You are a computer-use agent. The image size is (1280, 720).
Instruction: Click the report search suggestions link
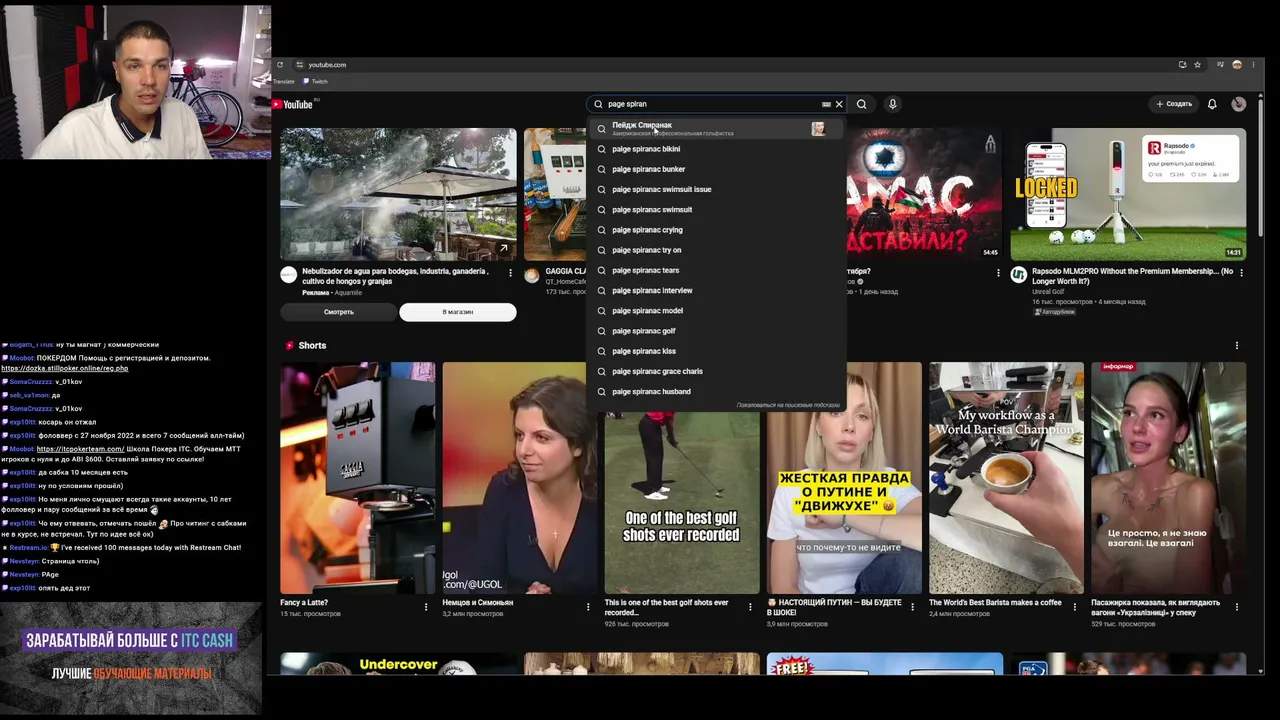pyautogui.click(x=788, y=405)
